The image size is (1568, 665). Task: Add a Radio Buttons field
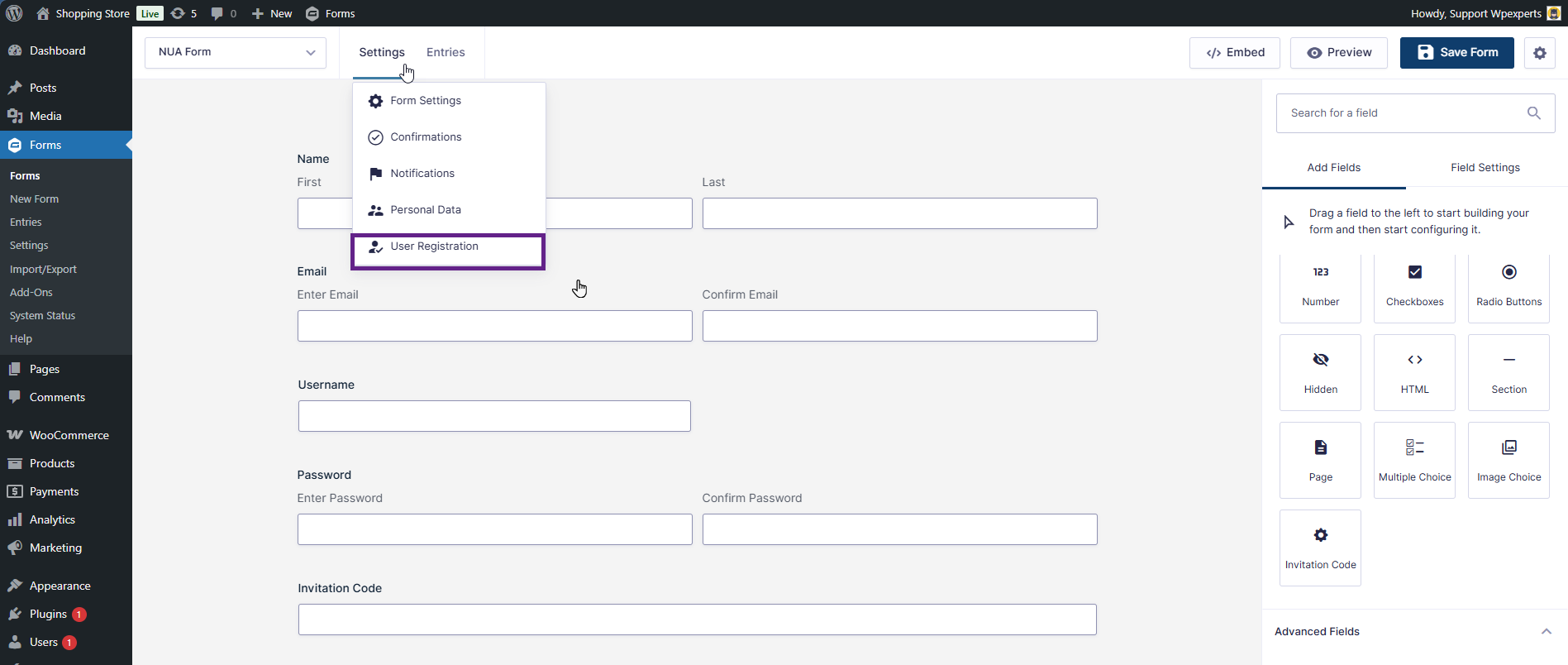click(x=1508, y=286)
